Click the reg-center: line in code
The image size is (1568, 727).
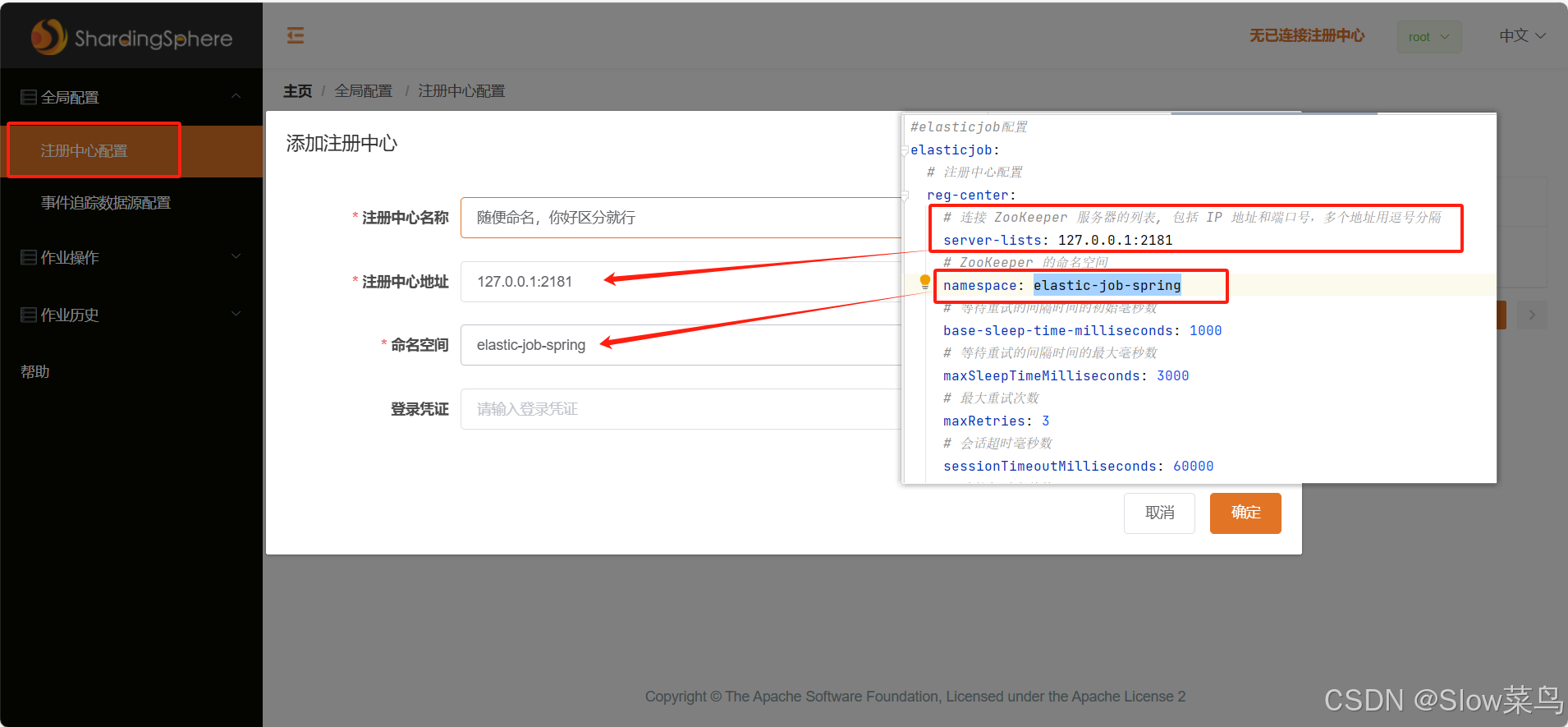point(971,195)
